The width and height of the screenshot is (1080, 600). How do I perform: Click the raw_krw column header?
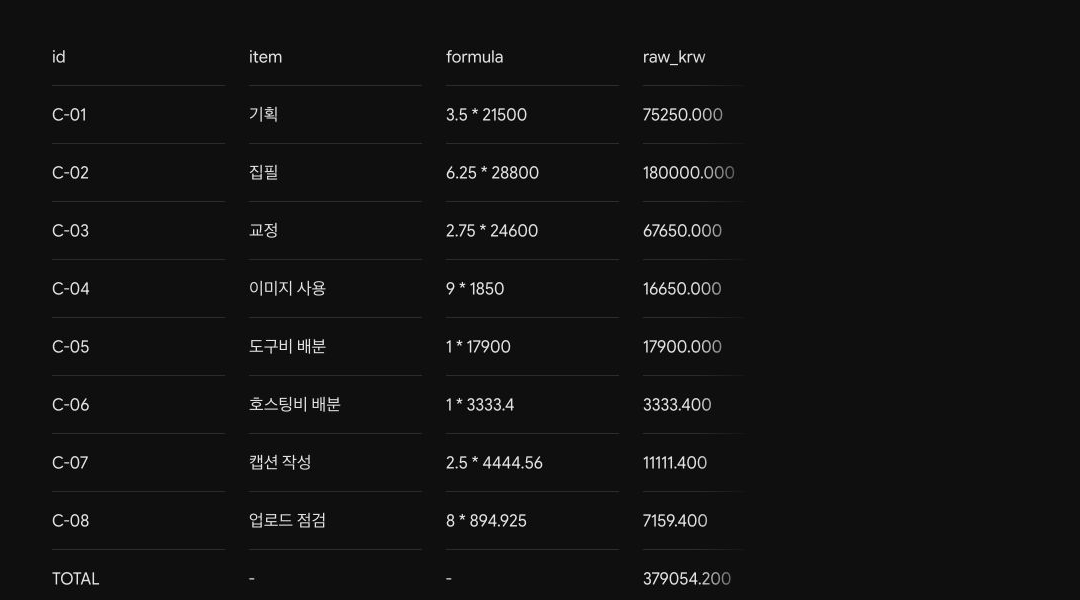(674, 58)
